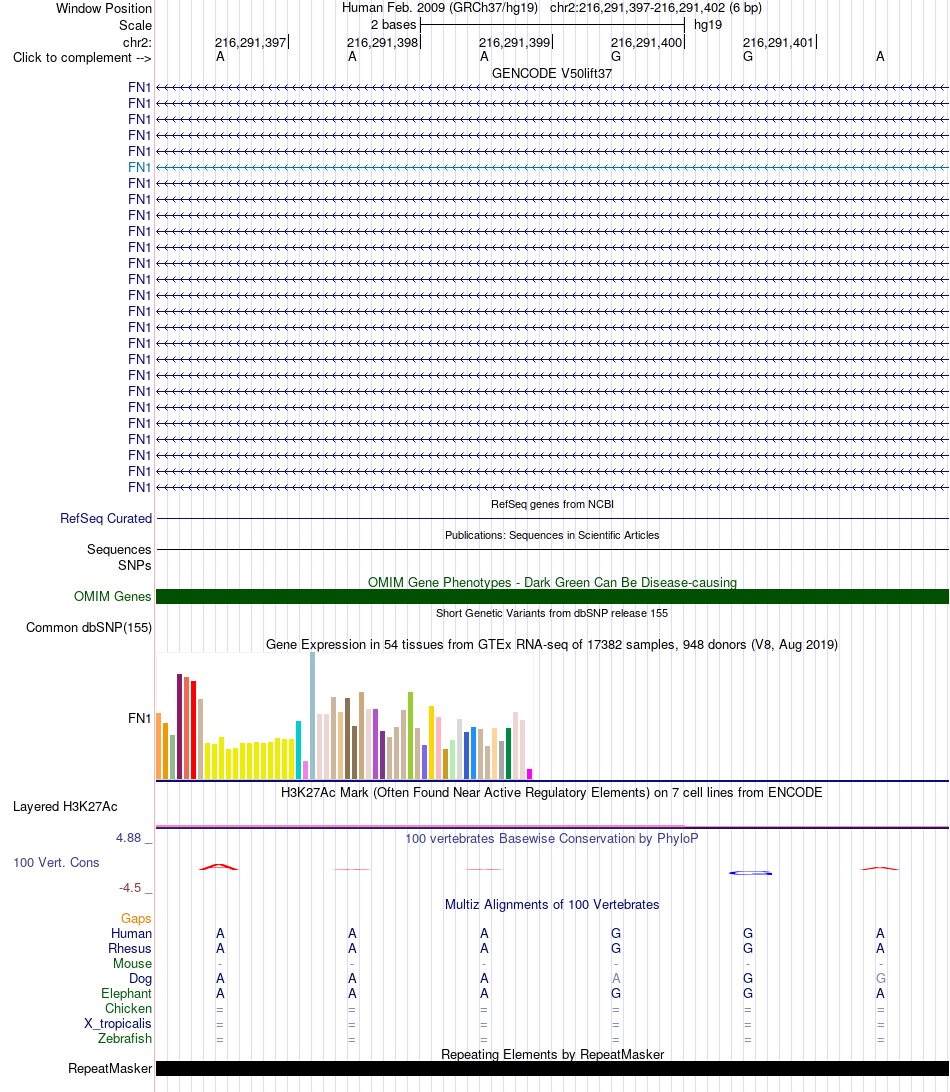The width and height of the screenshot is (950, 1092).
Task: Open the OMIM Genes track label
Action: tap(112, 596)
